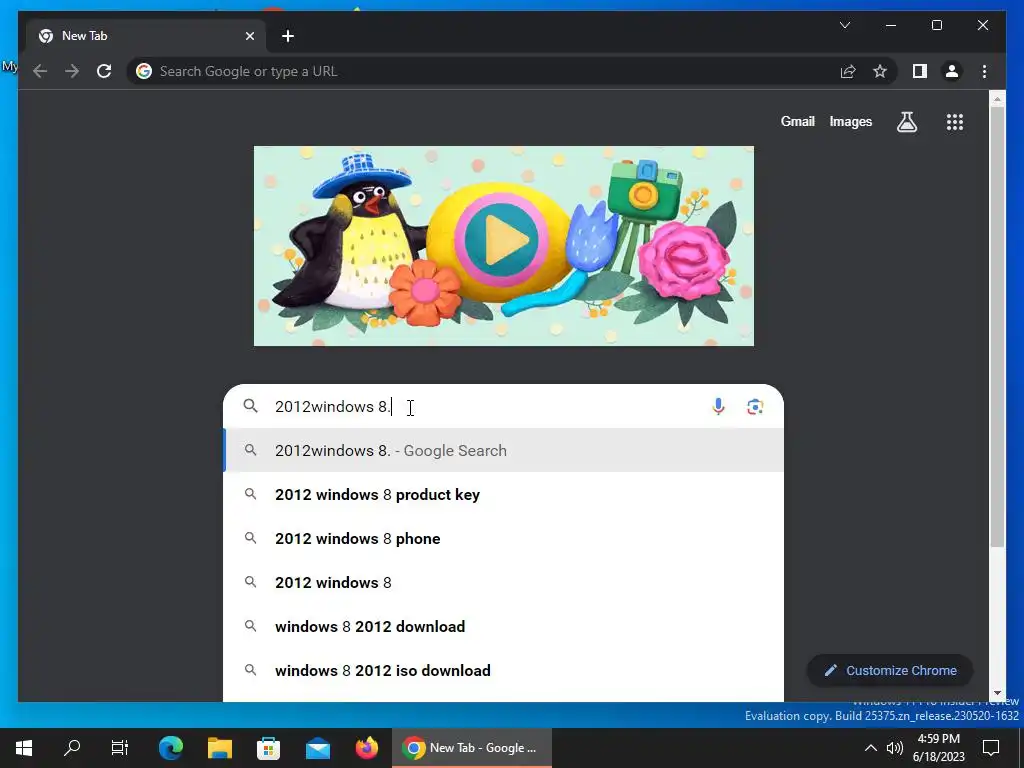This screenshot has height=768, width=1024.
Task: Open Search Labs flask icon
Action: (906, 121)
